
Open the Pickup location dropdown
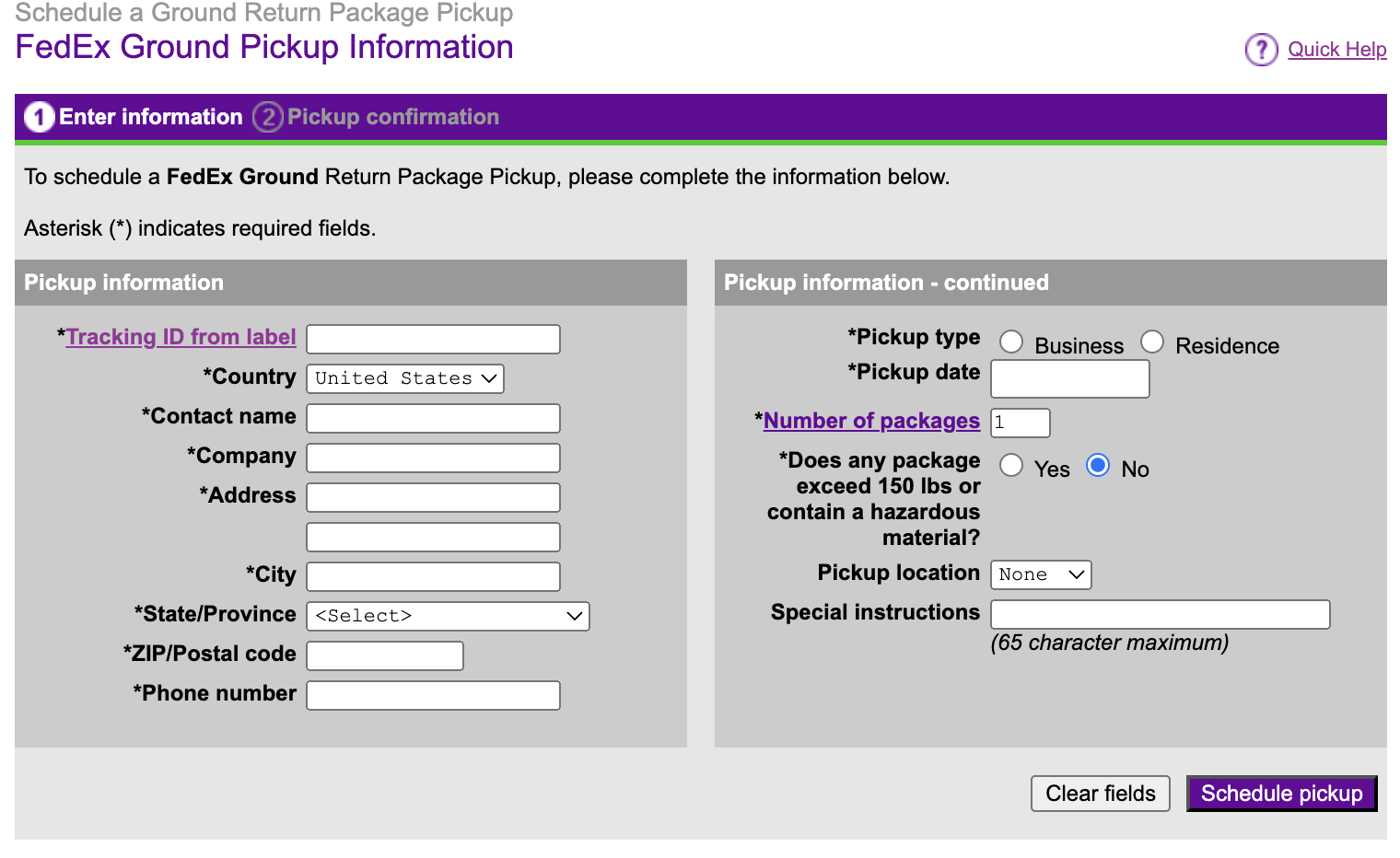[x=1041, y=574]
